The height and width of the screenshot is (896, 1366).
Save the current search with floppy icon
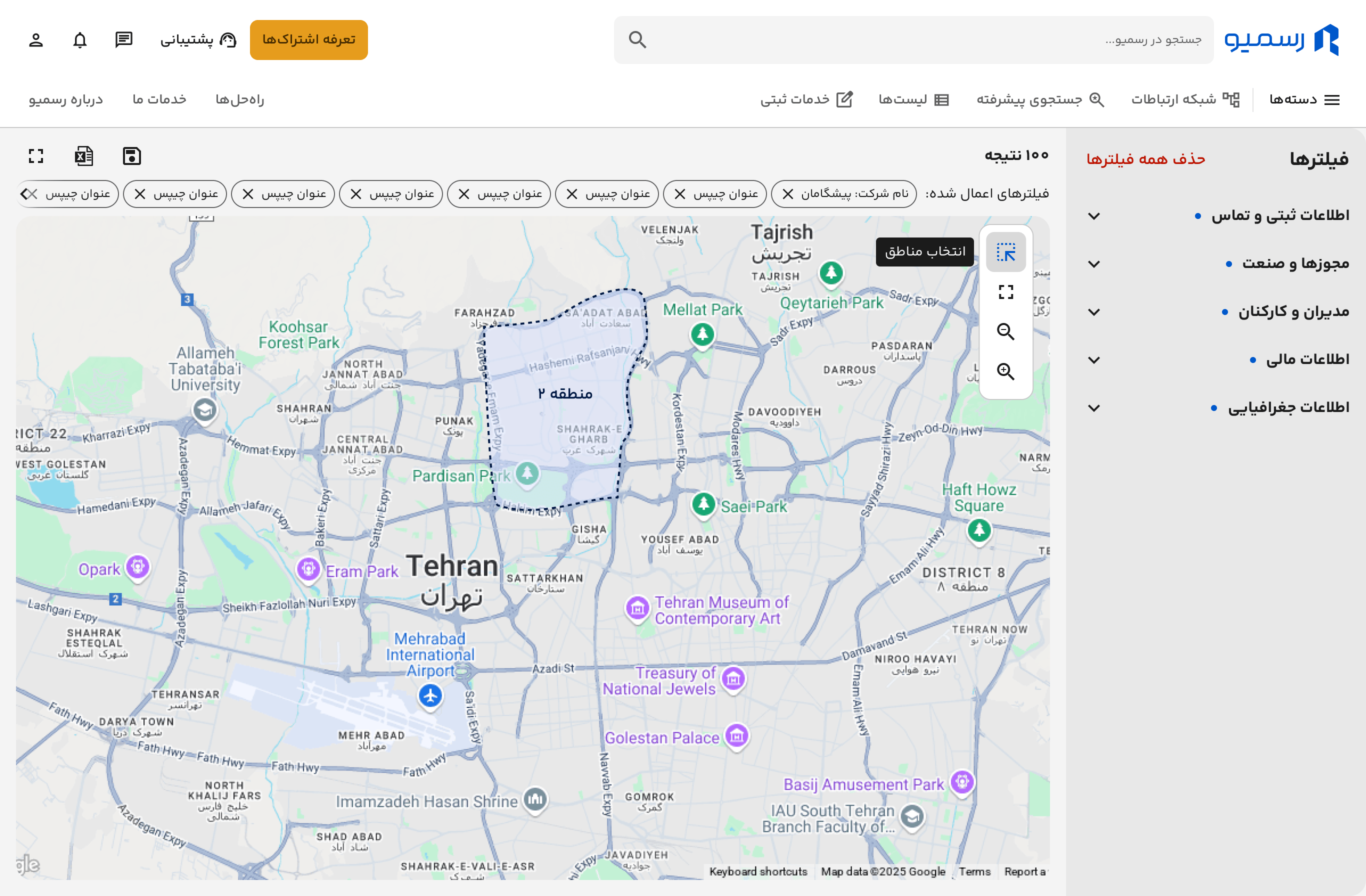[x=132, y=156]
